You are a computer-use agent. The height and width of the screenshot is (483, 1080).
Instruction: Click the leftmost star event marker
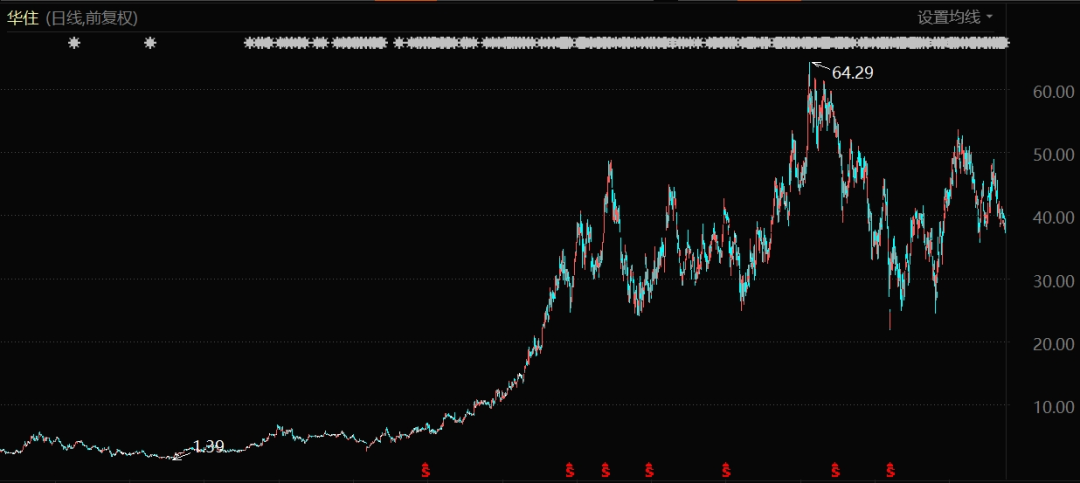coord(73,43)
